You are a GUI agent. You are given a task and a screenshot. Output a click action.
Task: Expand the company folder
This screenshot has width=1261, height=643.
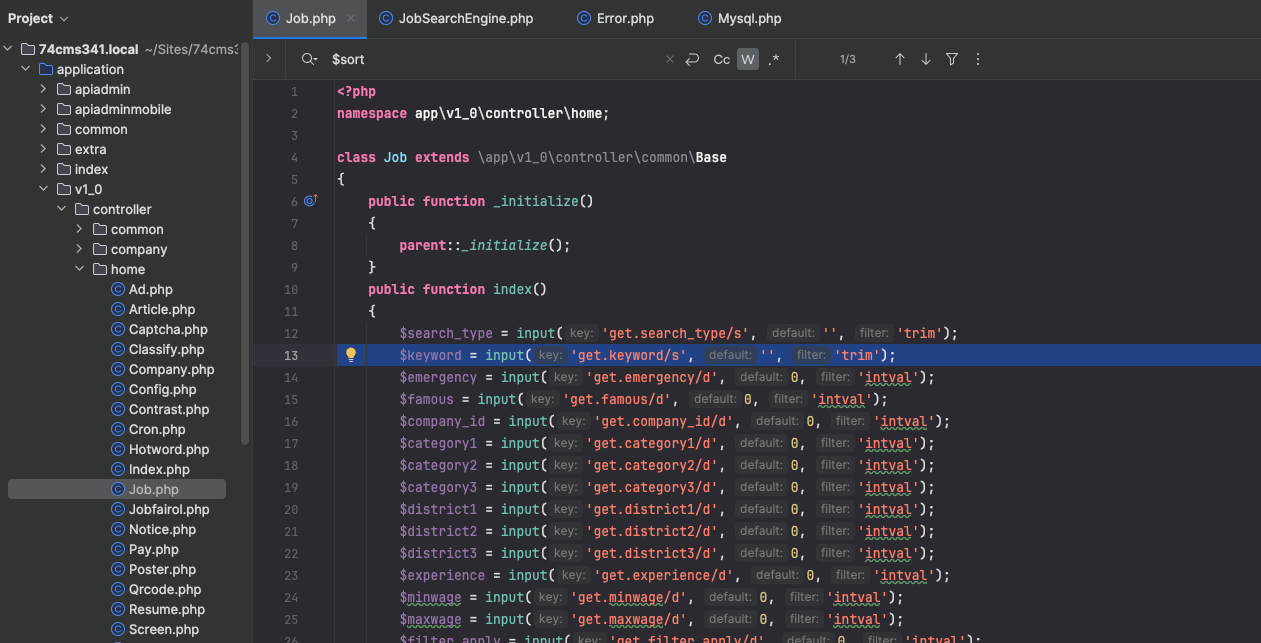[x=80, y=249]
